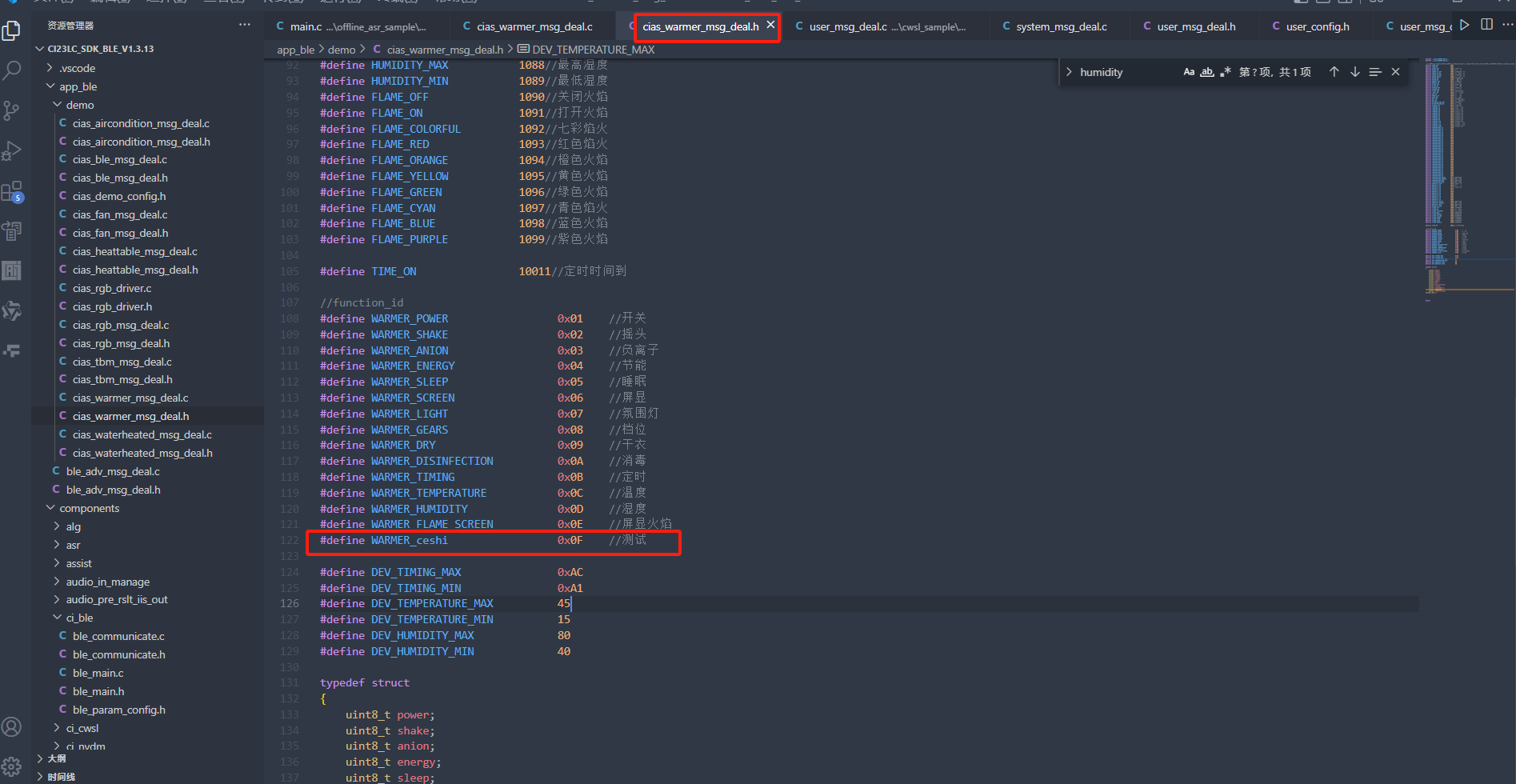Open the Source Control view

click(12, 110)
